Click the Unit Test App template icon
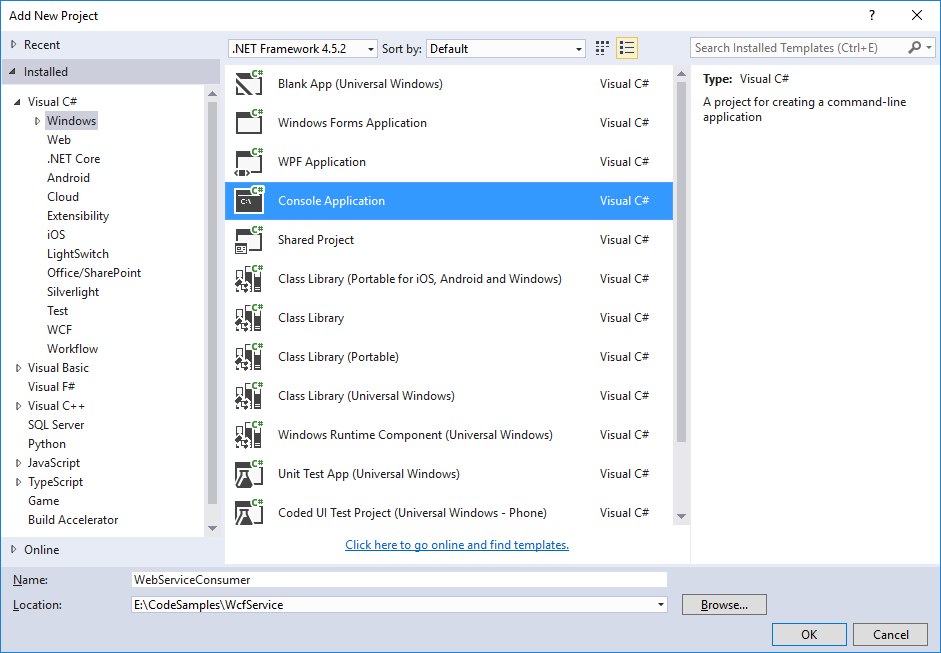The height and width of the screenshot is (653, 941). (x=249, y=474)
